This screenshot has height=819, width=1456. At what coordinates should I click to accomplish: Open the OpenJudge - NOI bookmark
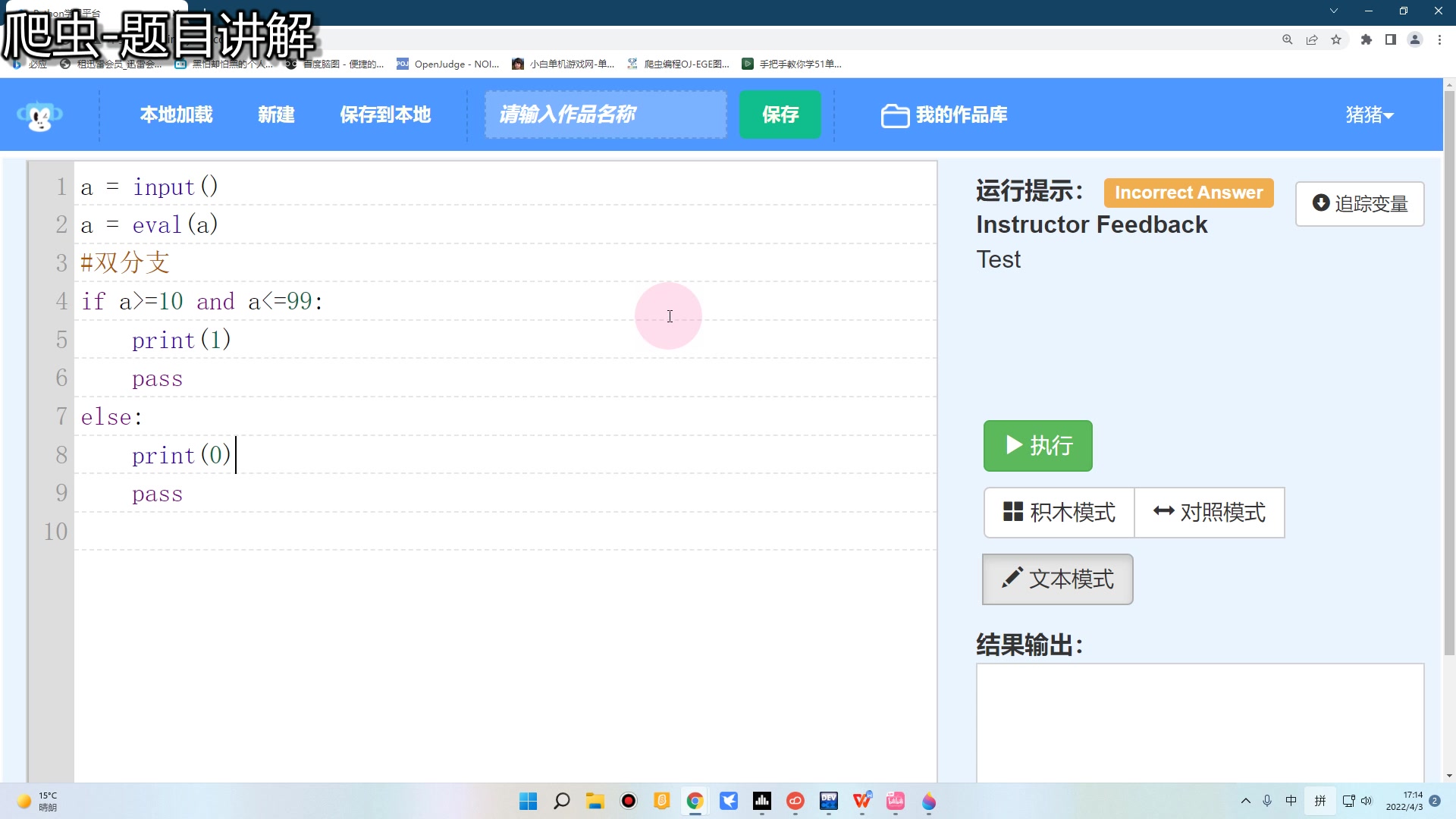point(449,64)
